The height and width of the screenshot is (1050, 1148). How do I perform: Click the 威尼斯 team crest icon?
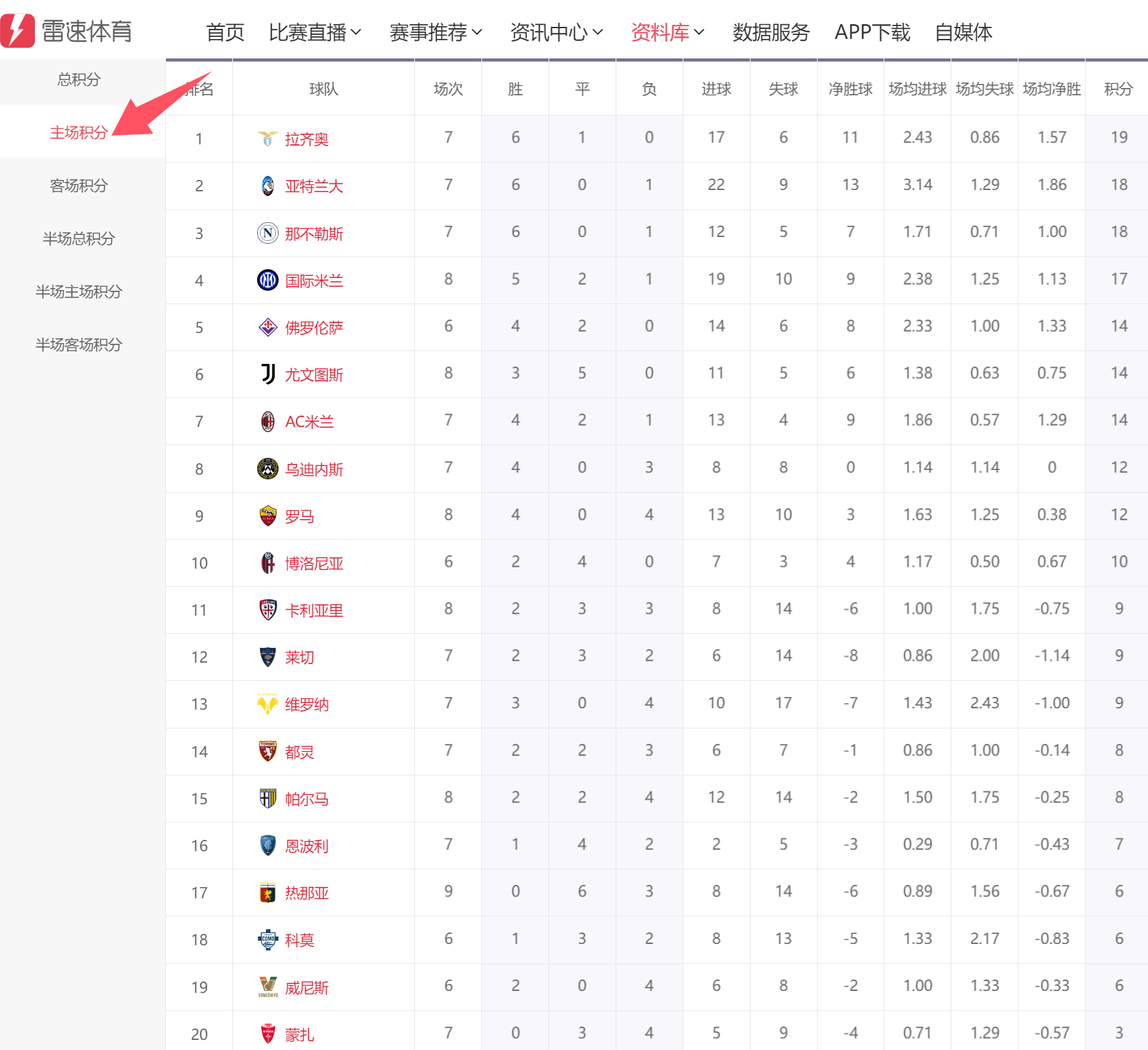pos(268,987)
